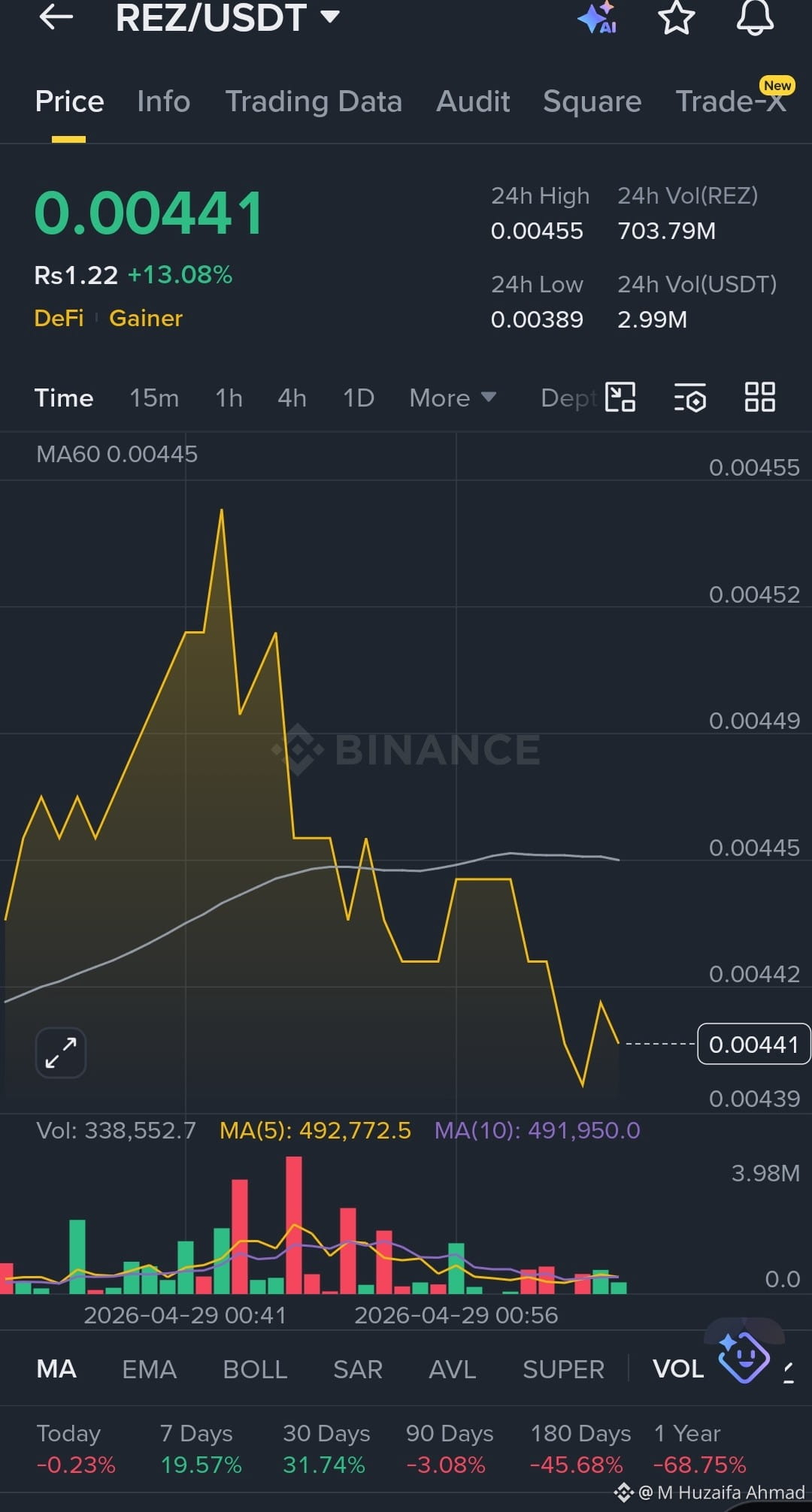Tap the MA(5): 492,772.5 readout
The height and width of the screenshot is (1512, 812).
pyautogui.click(x=315, y=1130)
